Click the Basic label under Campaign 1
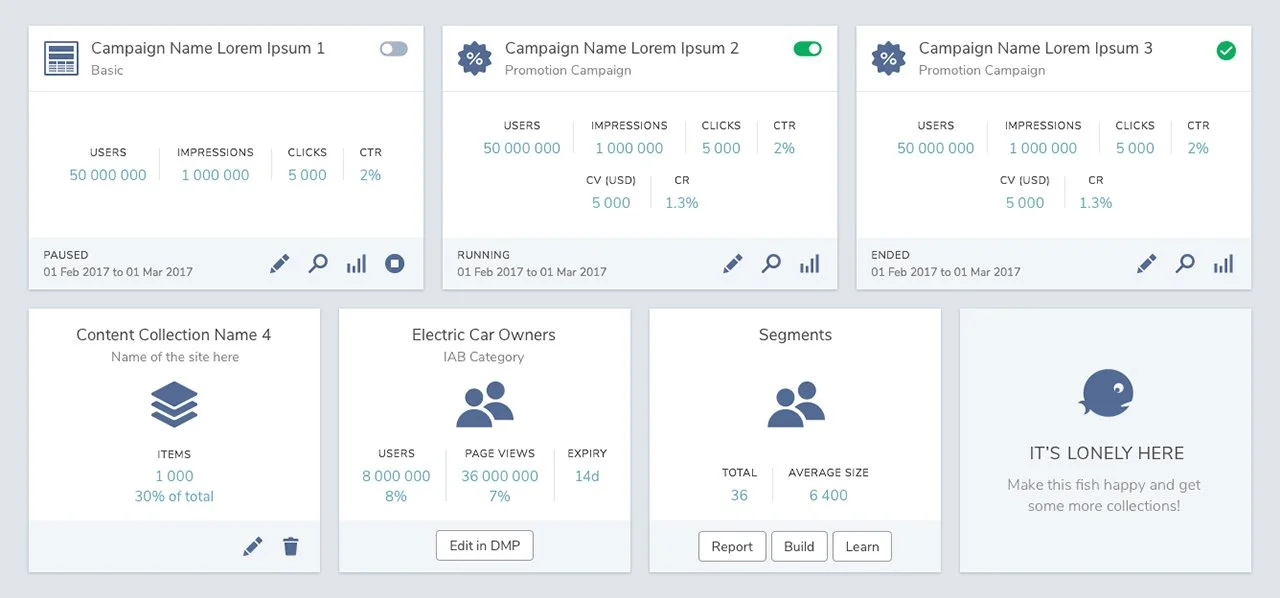Screen dimensions: 1280x598 pyautogui.click(x=108, y=71)
